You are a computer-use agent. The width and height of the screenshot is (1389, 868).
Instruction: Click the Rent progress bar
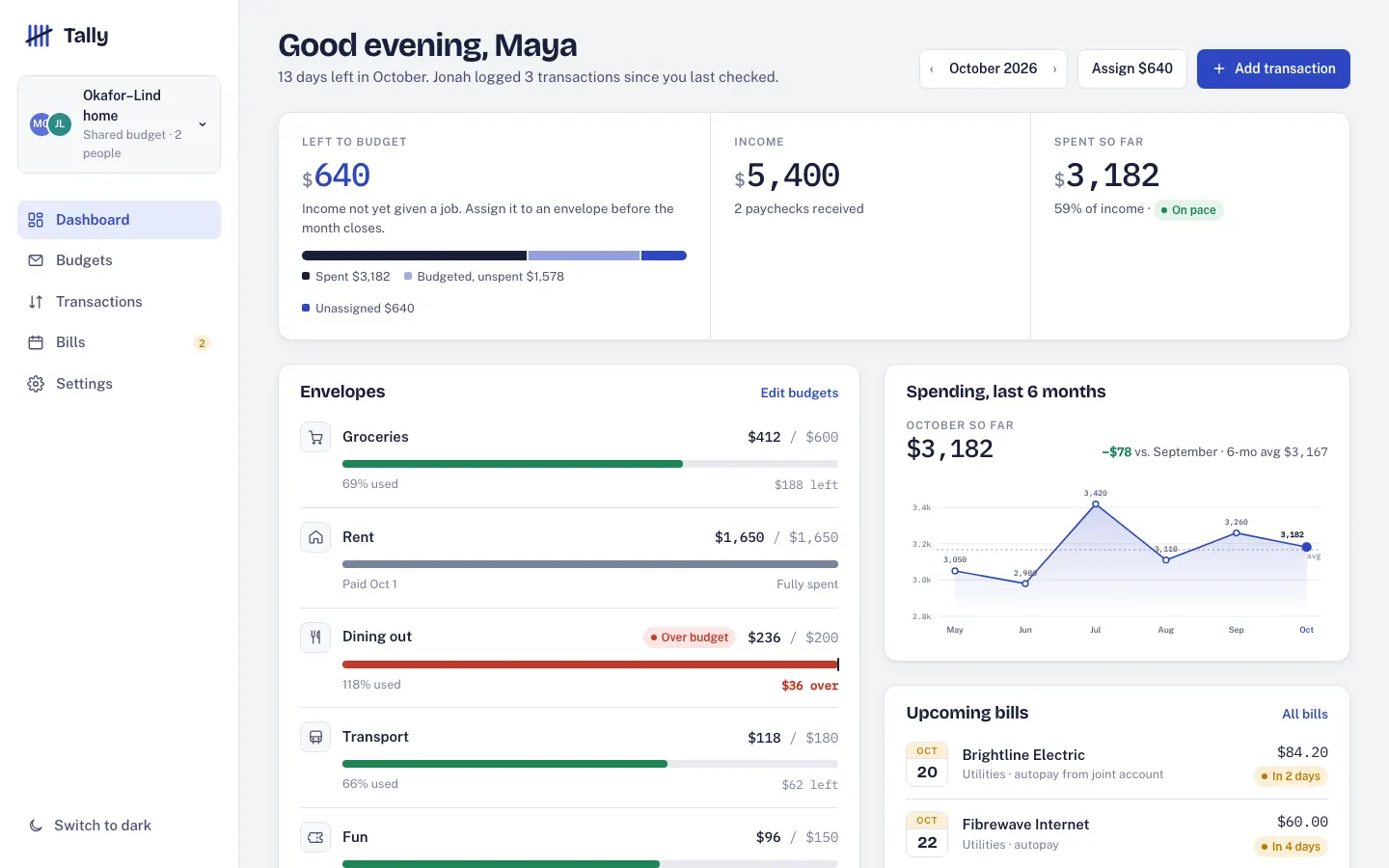tap(590, 564)
